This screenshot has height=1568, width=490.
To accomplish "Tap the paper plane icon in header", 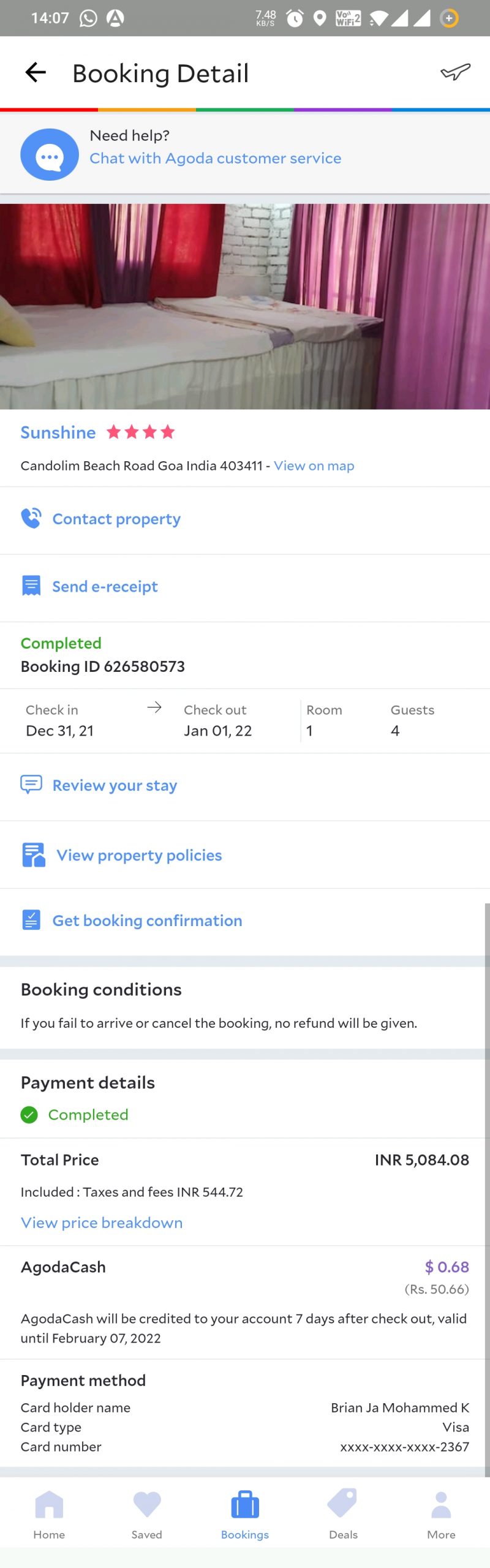I will (x=455, y=72).
